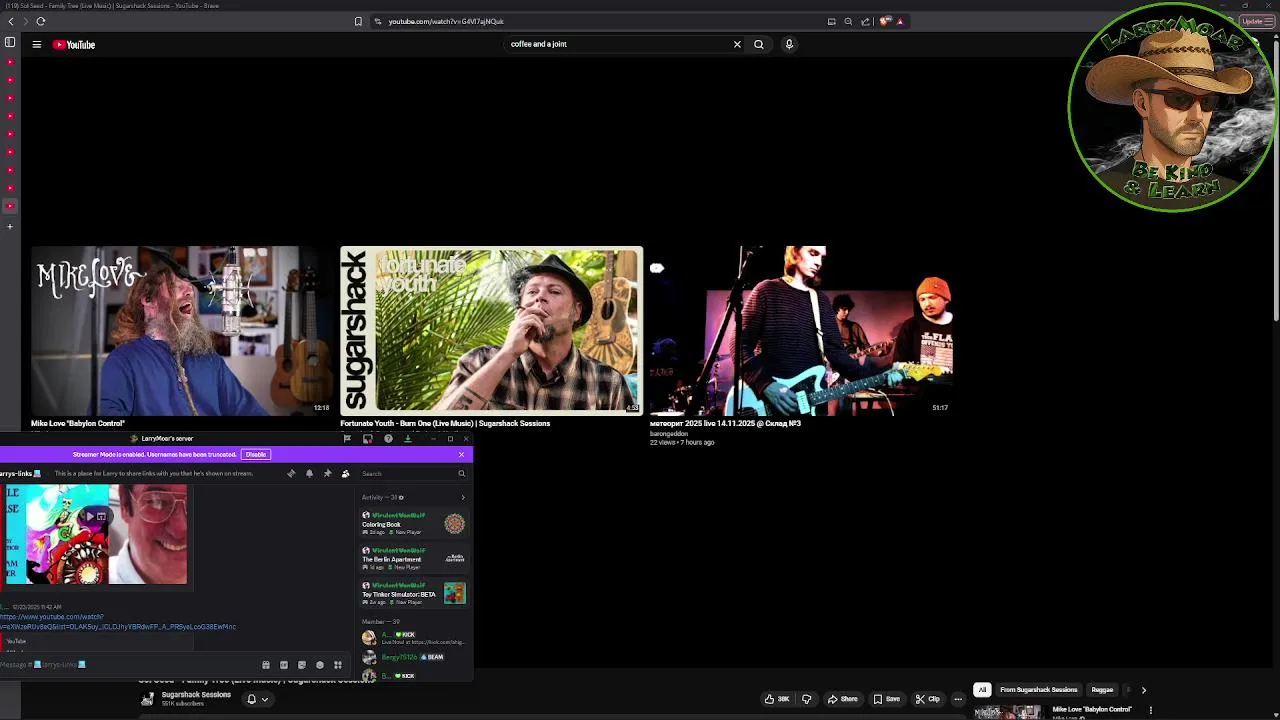Open more actions ellipsis under video
1280x720 pixels.
[x=958, y=699]
